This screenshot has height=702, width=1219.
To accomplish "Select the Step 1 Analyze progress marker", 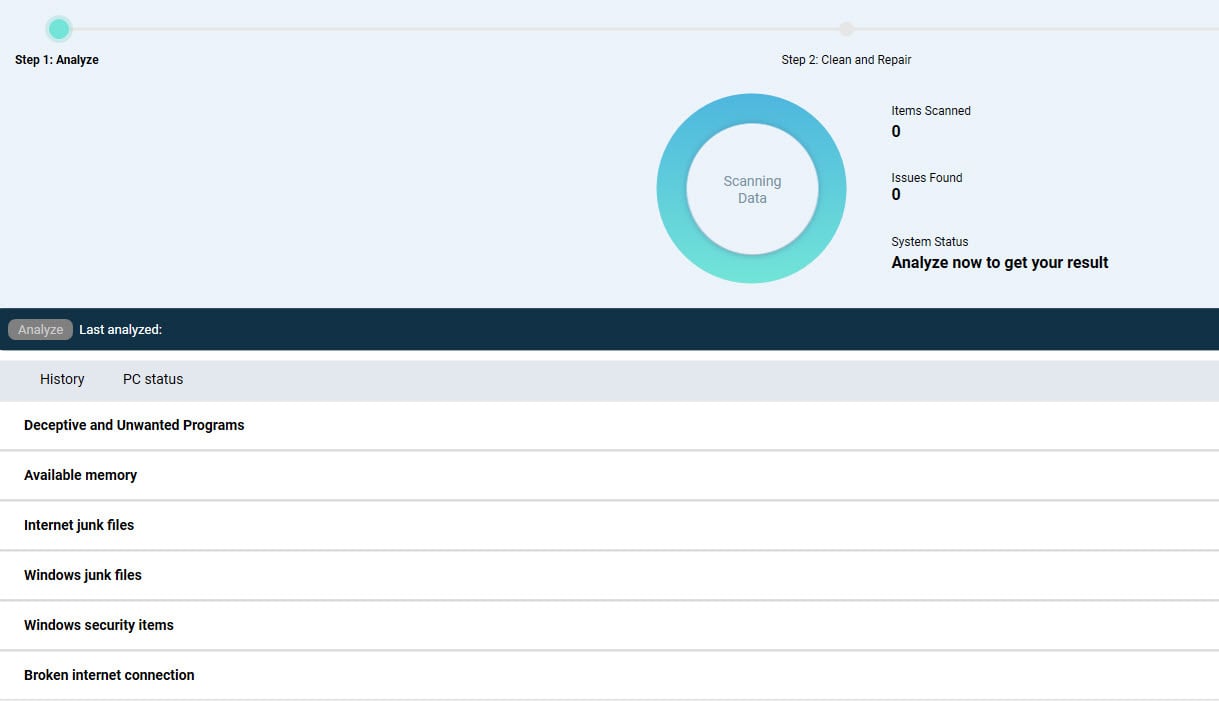I will coord(59,29).
